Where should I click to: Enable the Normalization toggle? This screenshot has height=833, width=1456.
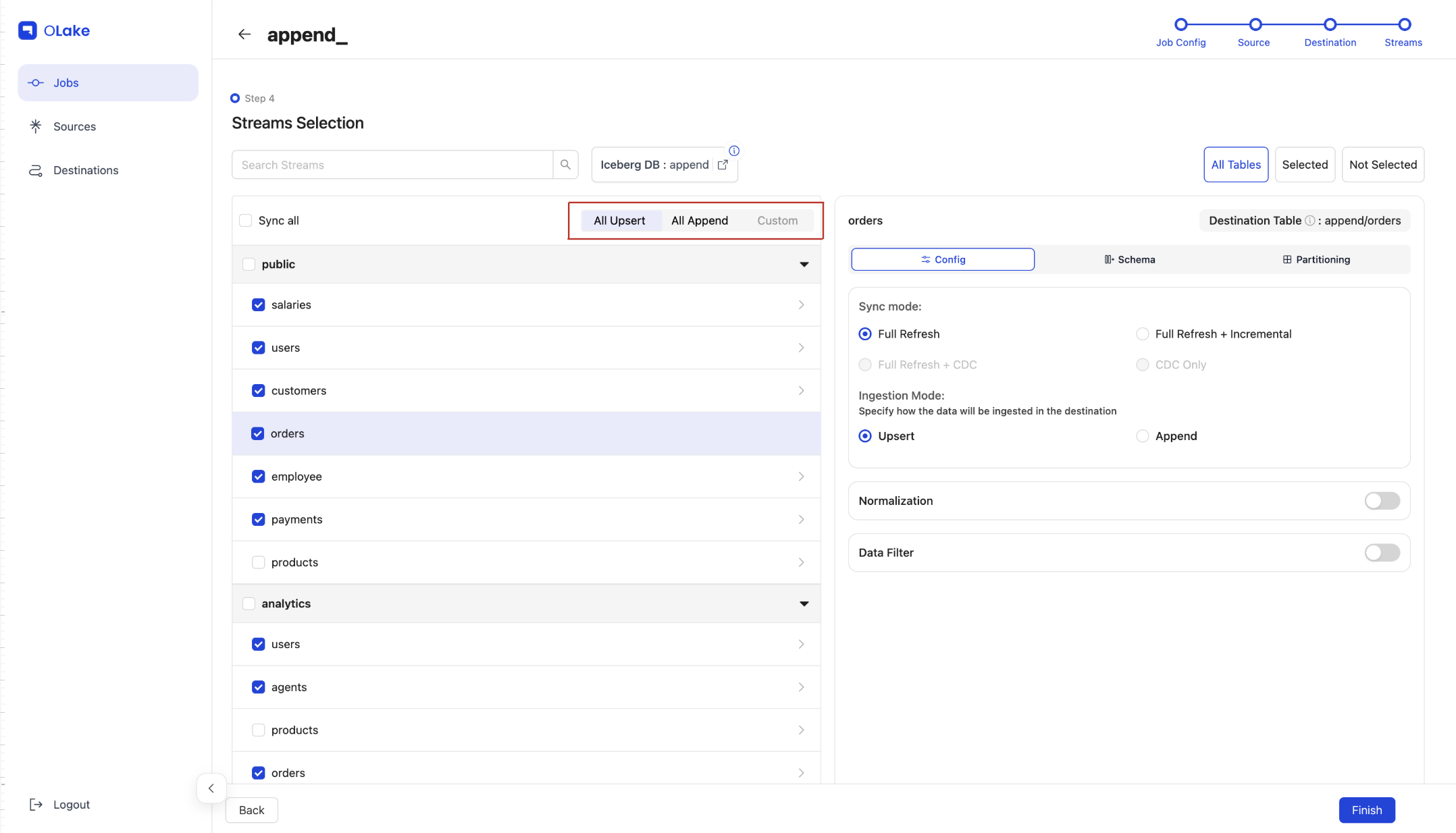point(1382,501)
